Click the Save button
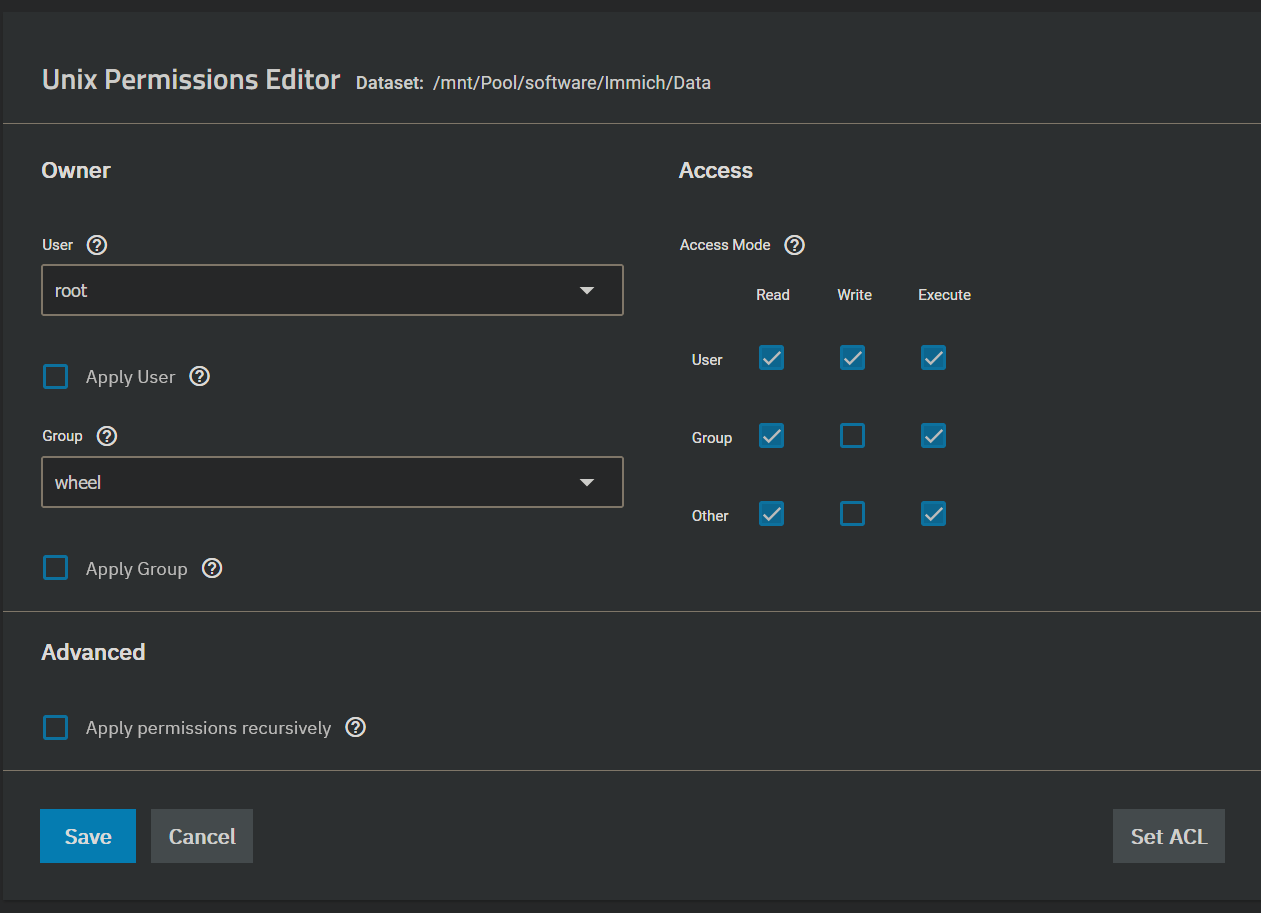The height and width of the screenshot is (913, 1261). pyautogui.click(x=88, y=836)
